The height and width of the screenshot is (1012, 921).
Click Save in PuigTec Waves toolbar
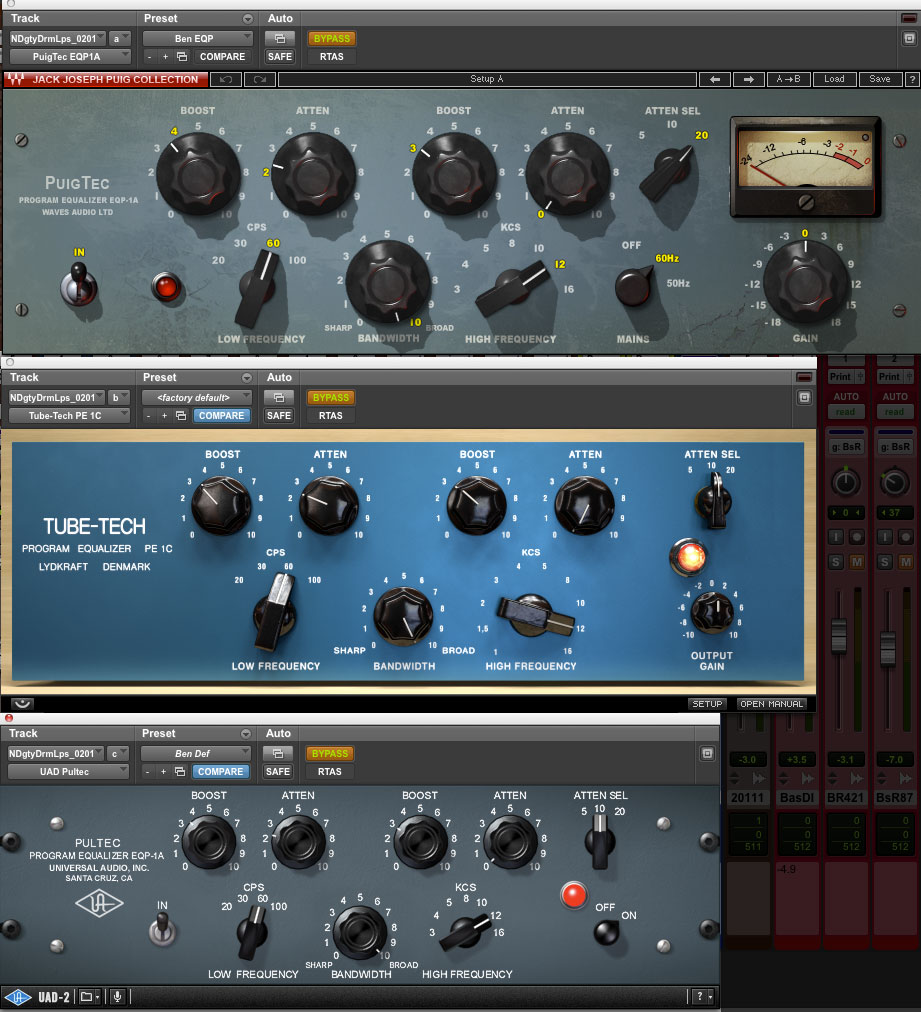coord(880,79)
